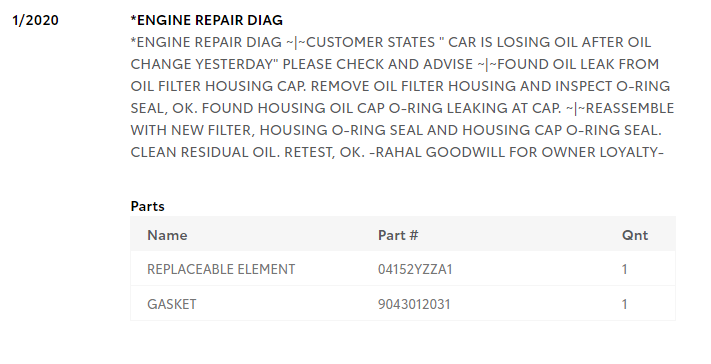Click the 1/2020 service date

(35, 20)
